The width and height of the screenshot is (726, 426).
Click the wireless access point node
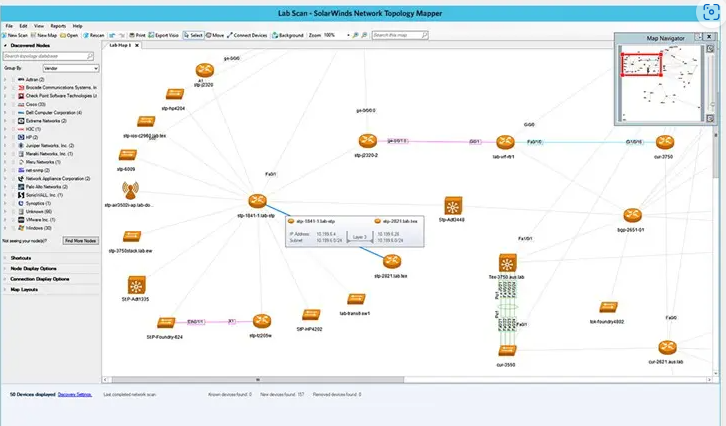click(x=130, y=189)
